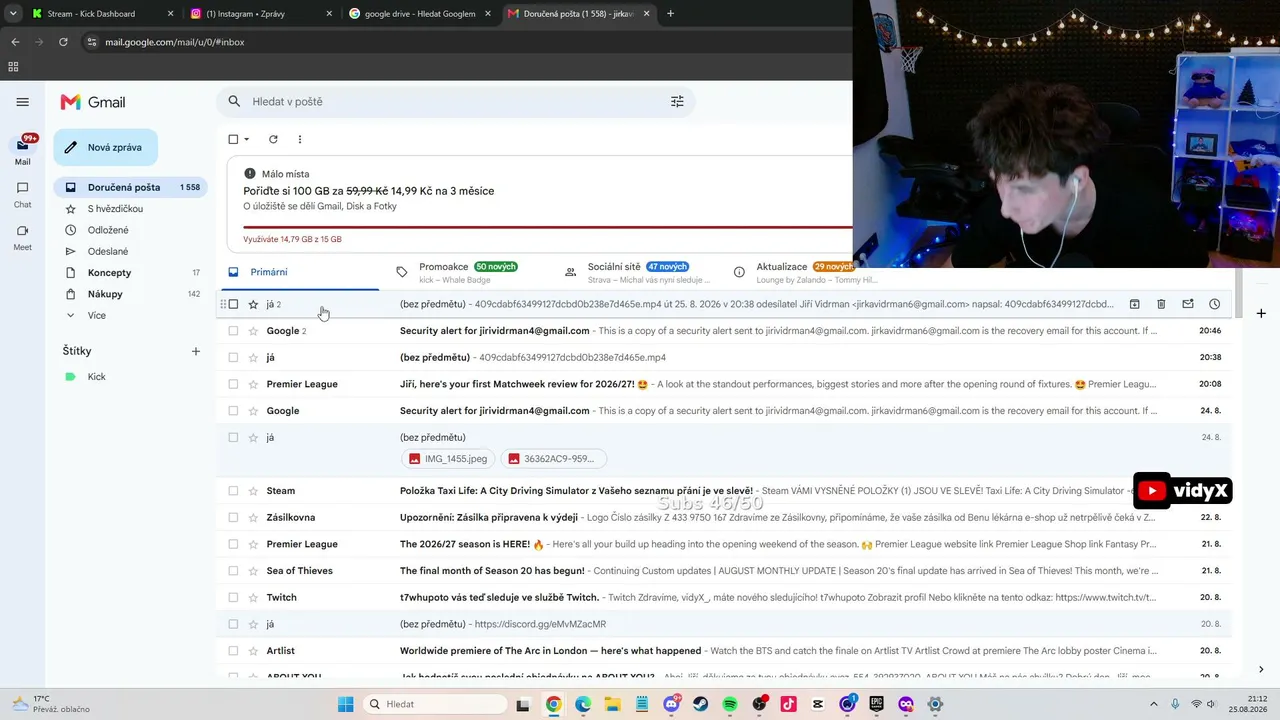Open TikTok from the taskbar
Image resolution: width=1280 pixels, height=720 pixels.
789,704
